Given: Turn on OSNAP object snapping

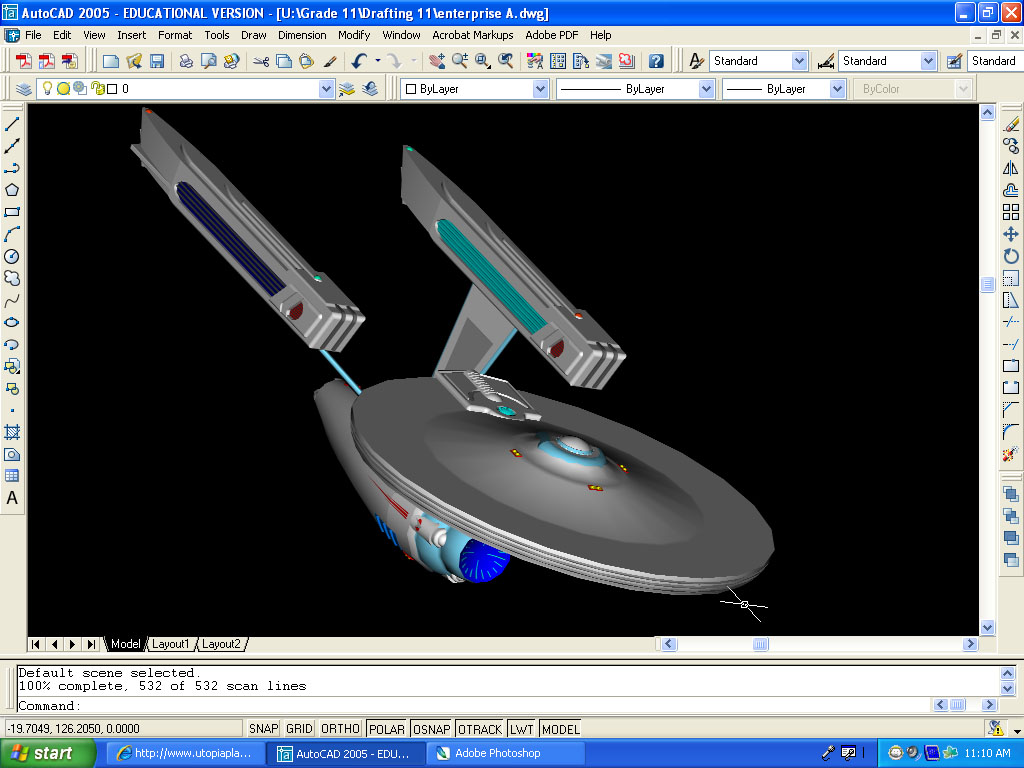Looking at the screenshot, I should pyautogui.click(x=431, y=728).
